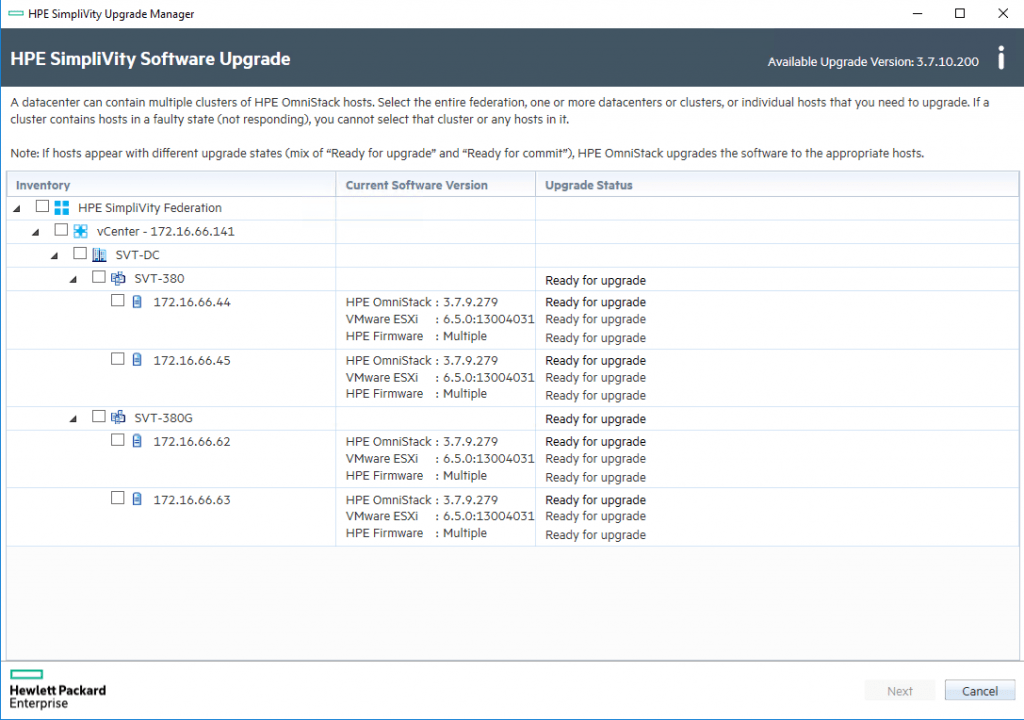The image size is (1024, 720).
Task: Click host icon for 172.16.66.44
Action: (x=137, y=302)
